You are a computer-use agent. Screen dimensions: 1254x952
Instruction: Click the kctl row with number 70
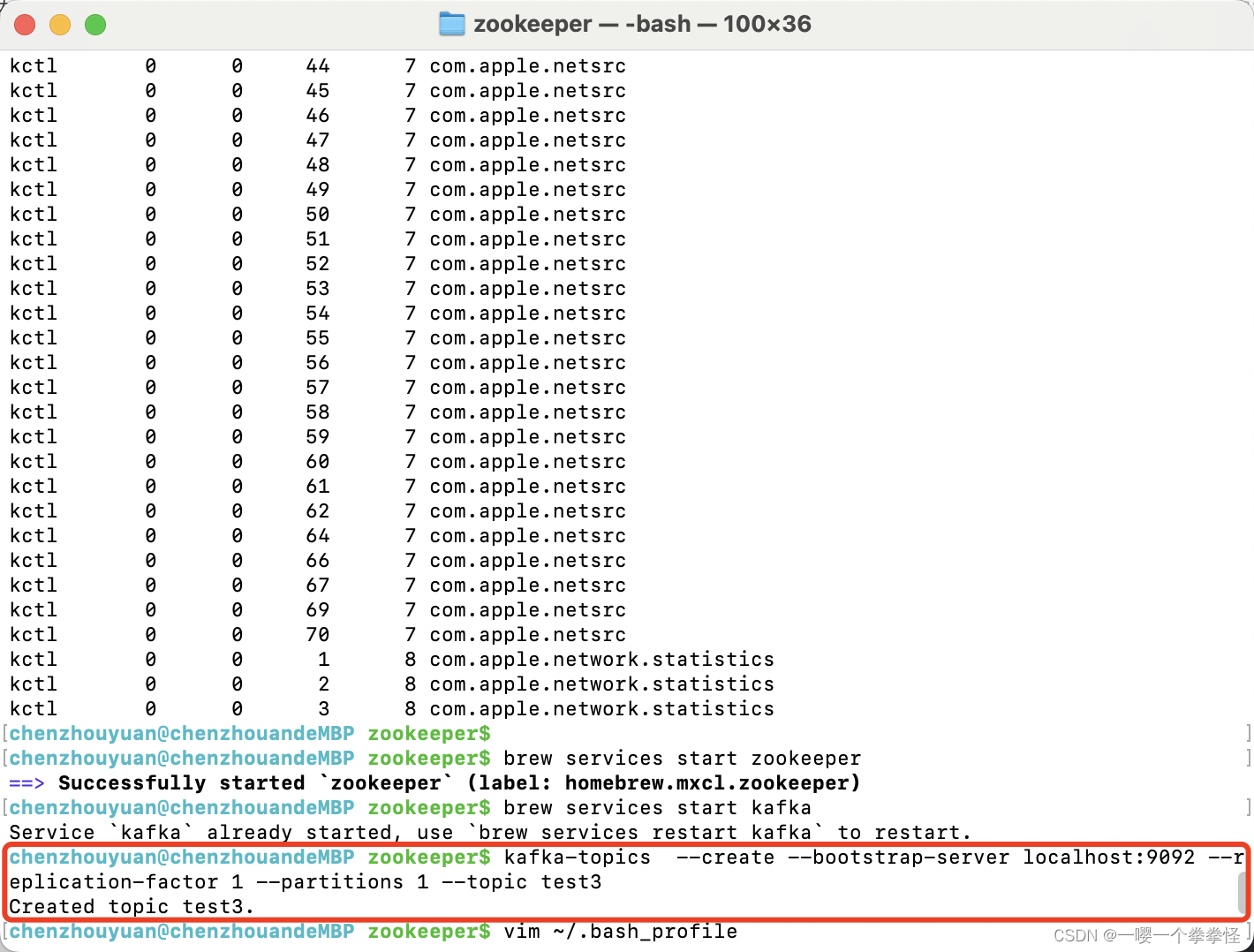click(318, 635)
